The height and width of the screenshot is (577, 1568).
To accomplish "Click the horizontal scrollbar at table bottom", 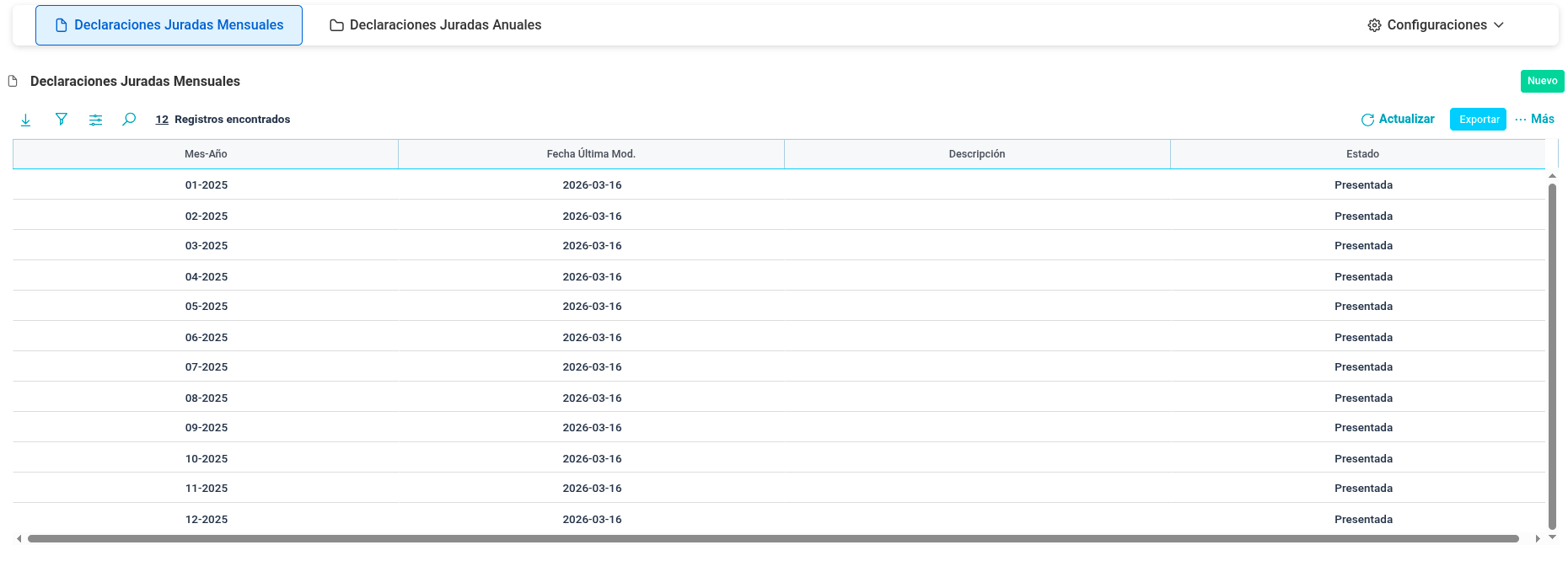I will 772,538.
